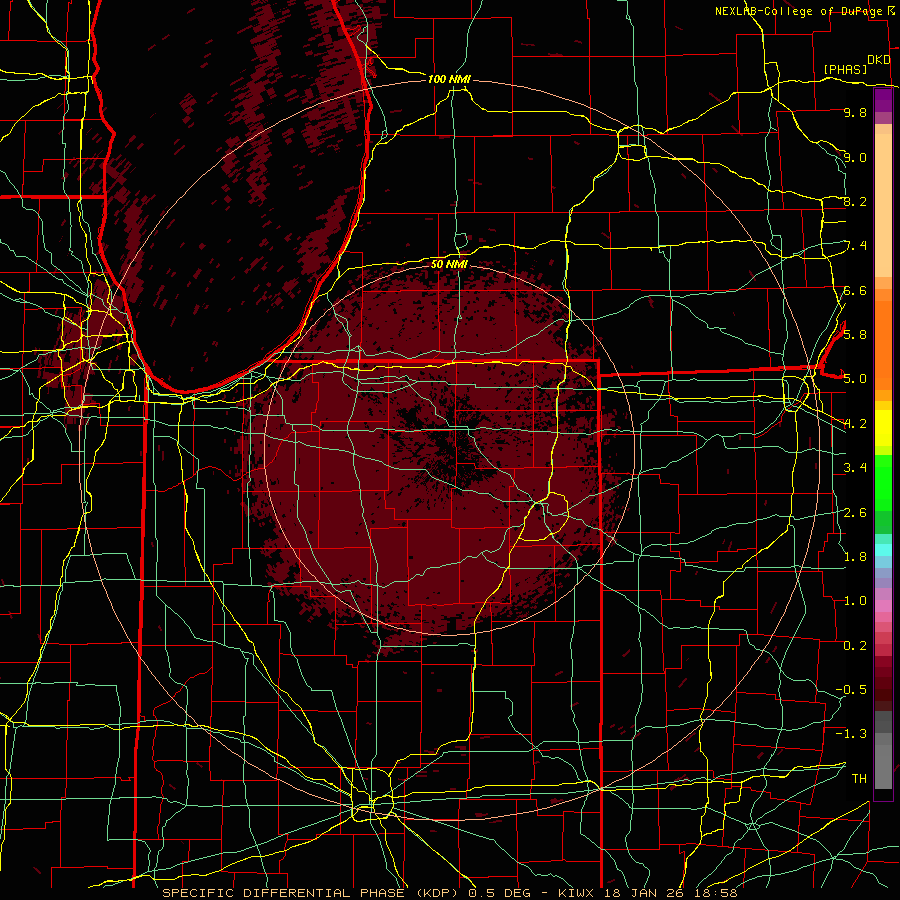Click the [PHAS] units label
This screenshot has width=900, height=900.
tap(845, 69)
